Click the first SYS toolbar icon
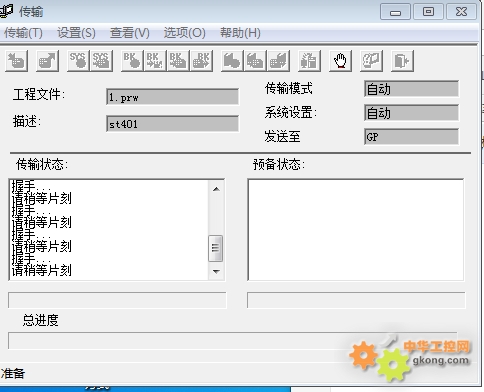The height and width of the screenshot is (392, 484). coord(78,61)
